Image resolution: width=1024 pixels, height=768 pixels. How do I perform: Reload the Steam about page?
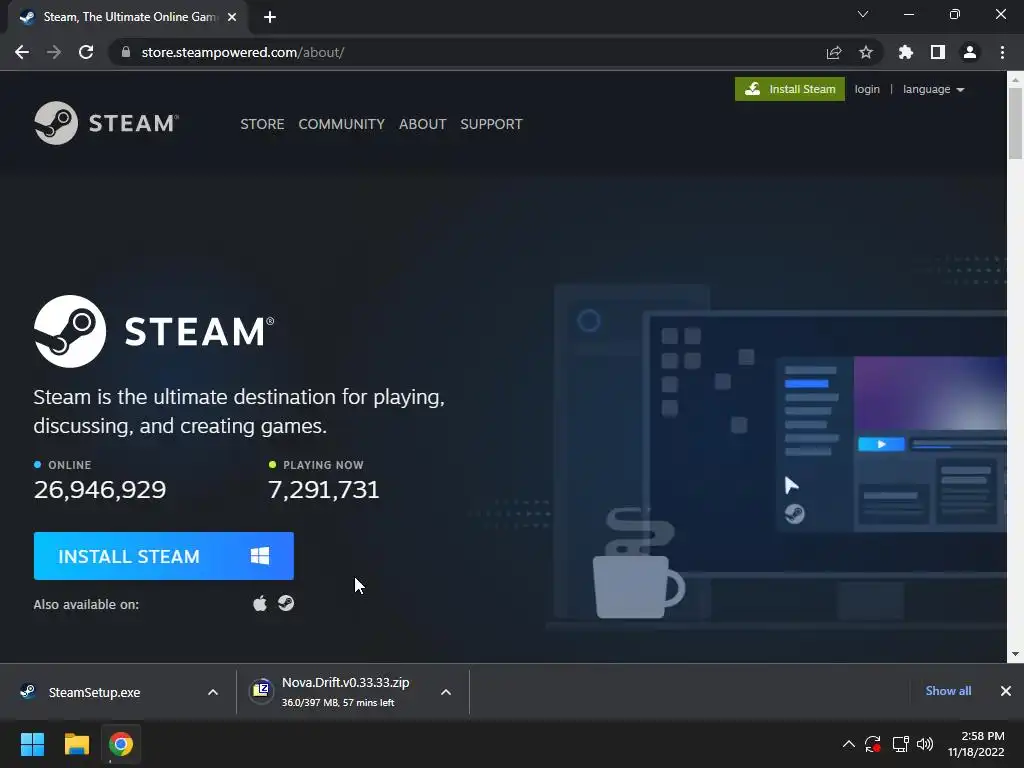[86, 52]
